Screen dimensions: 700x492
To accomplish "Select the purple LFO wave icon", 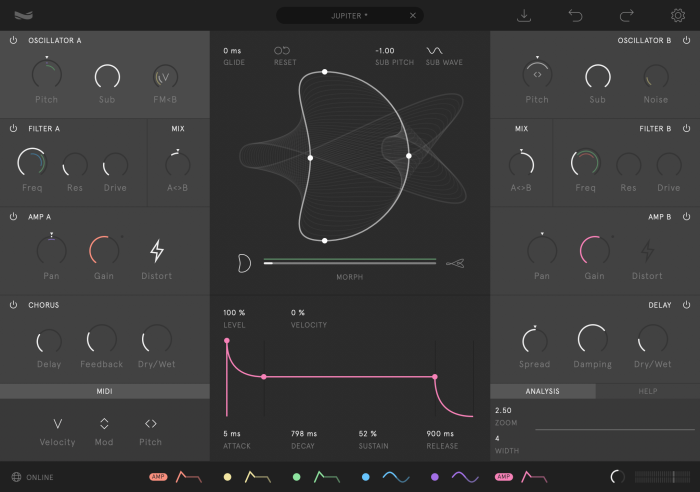I will tap(465, 477).
